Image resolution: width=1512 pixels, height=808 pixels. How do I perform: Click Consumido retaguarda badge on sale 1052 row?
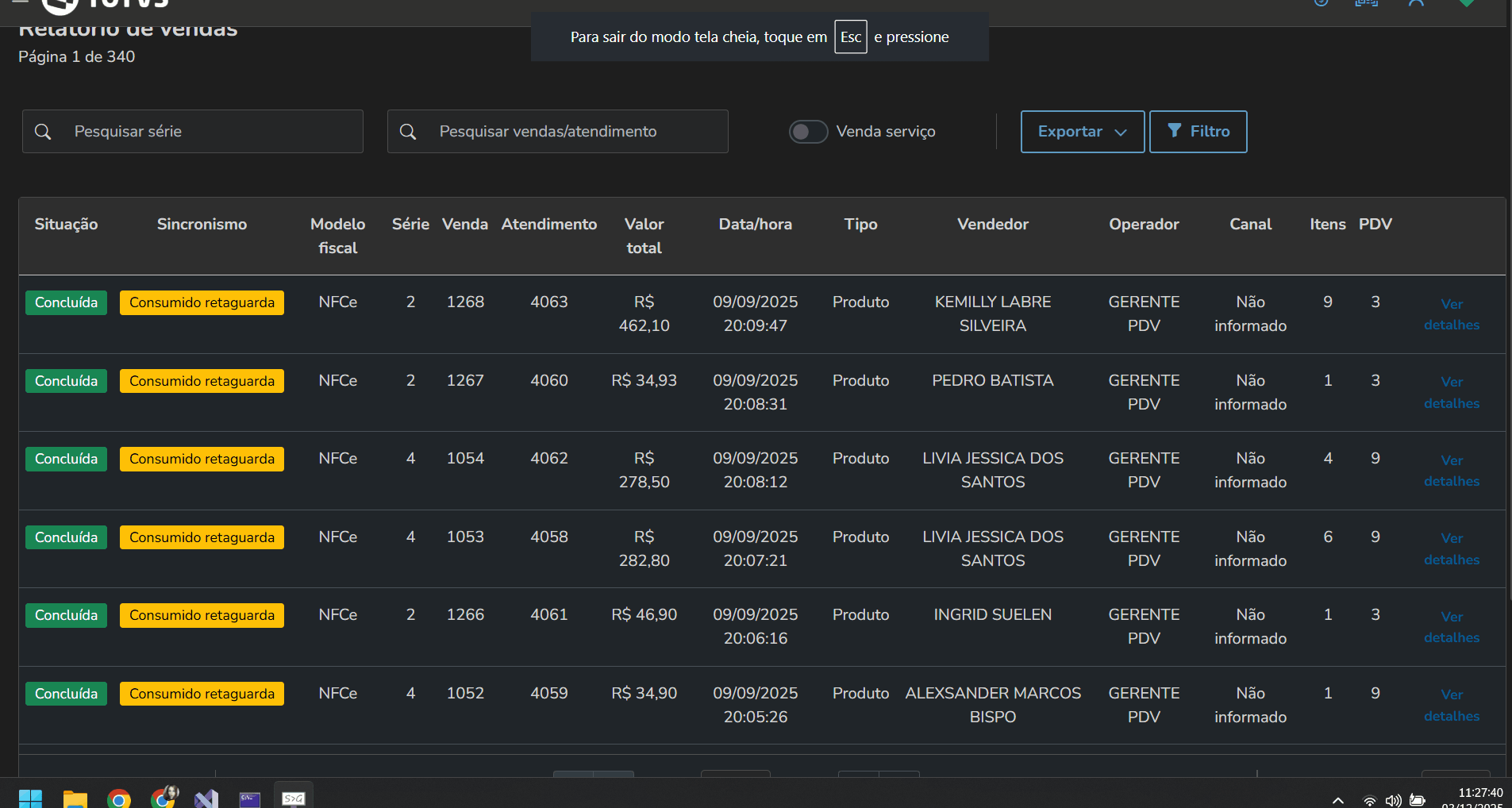tap(202, 694)
